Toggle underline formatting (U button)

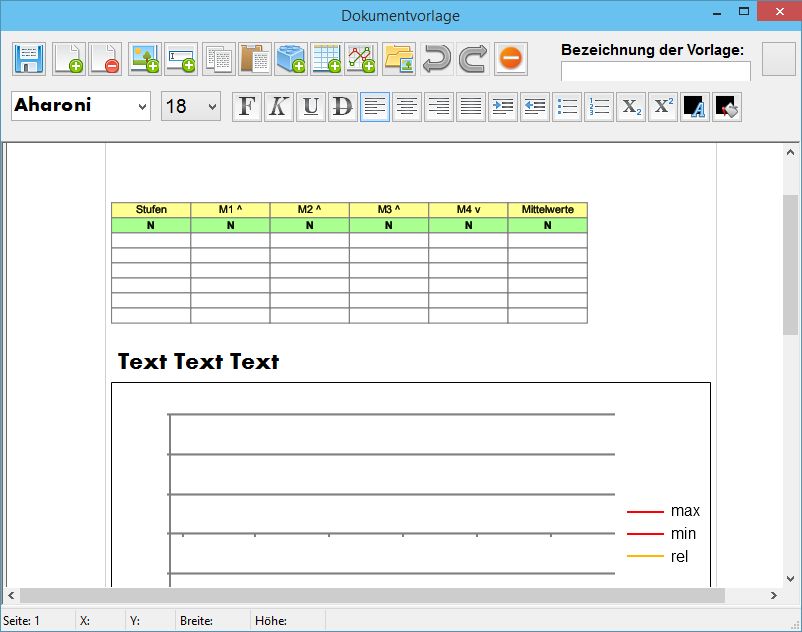tap(311, 107)
